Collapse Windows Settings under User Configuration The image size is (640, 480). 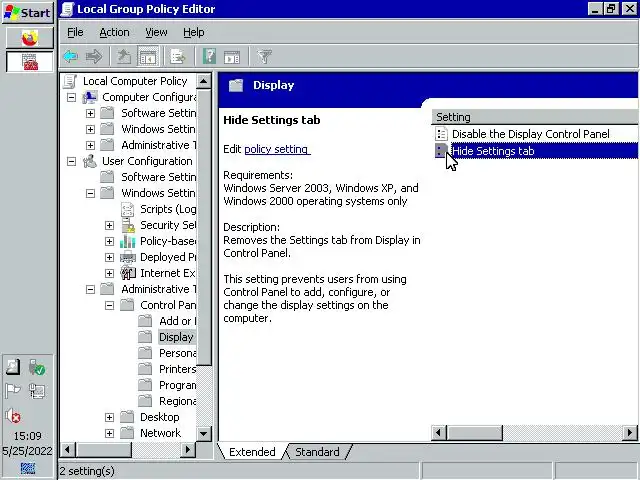tap(90, 193)
